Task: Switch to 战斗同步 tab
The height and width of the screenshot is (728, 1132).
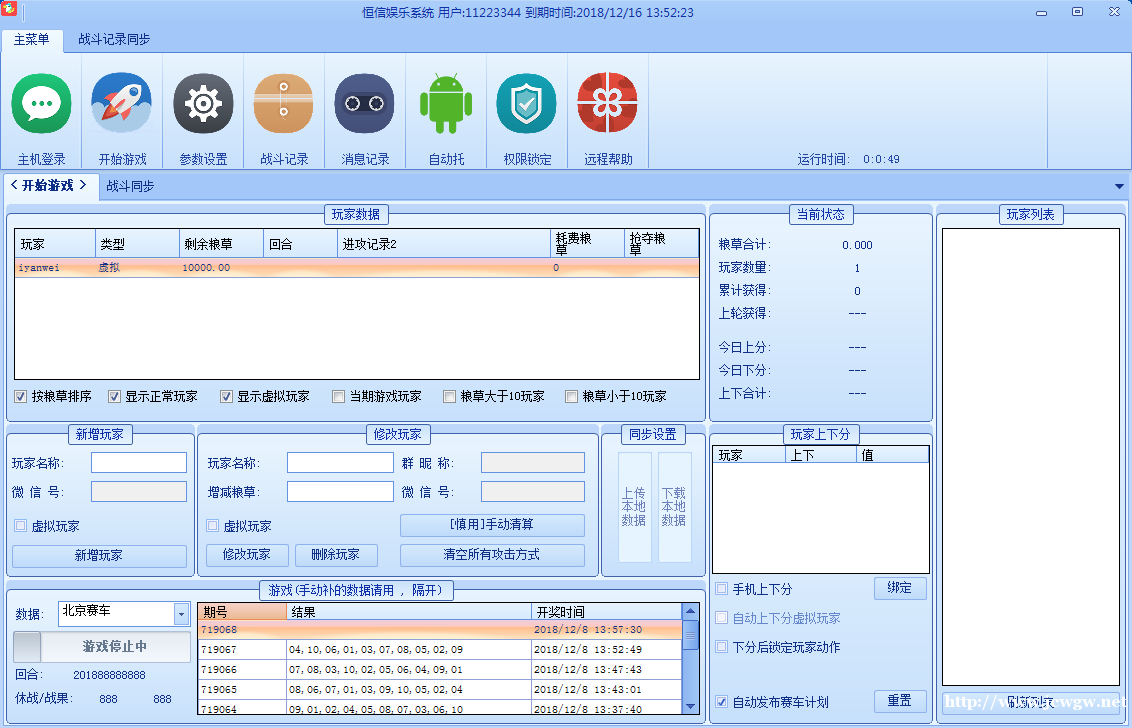Action: (131, 186)
